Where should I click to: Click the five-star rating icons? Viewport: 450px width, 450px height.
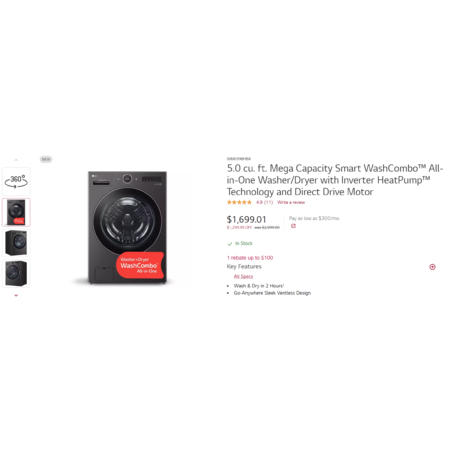coord(239,202)
